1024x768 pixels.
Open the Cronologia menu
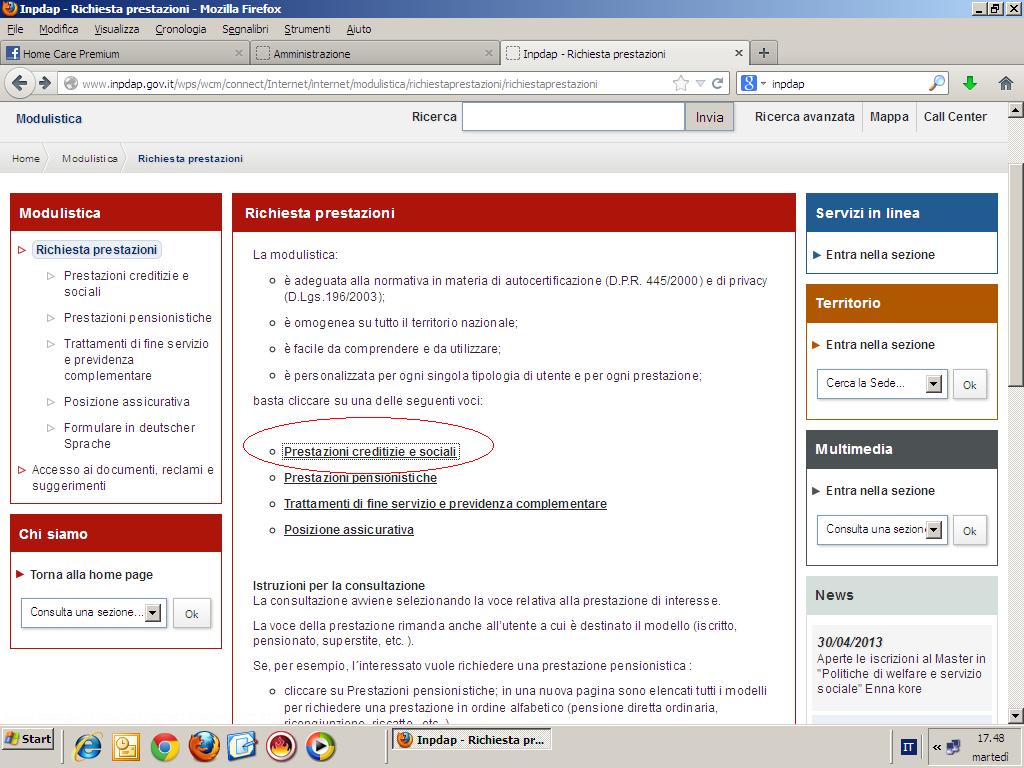[180, 29]
